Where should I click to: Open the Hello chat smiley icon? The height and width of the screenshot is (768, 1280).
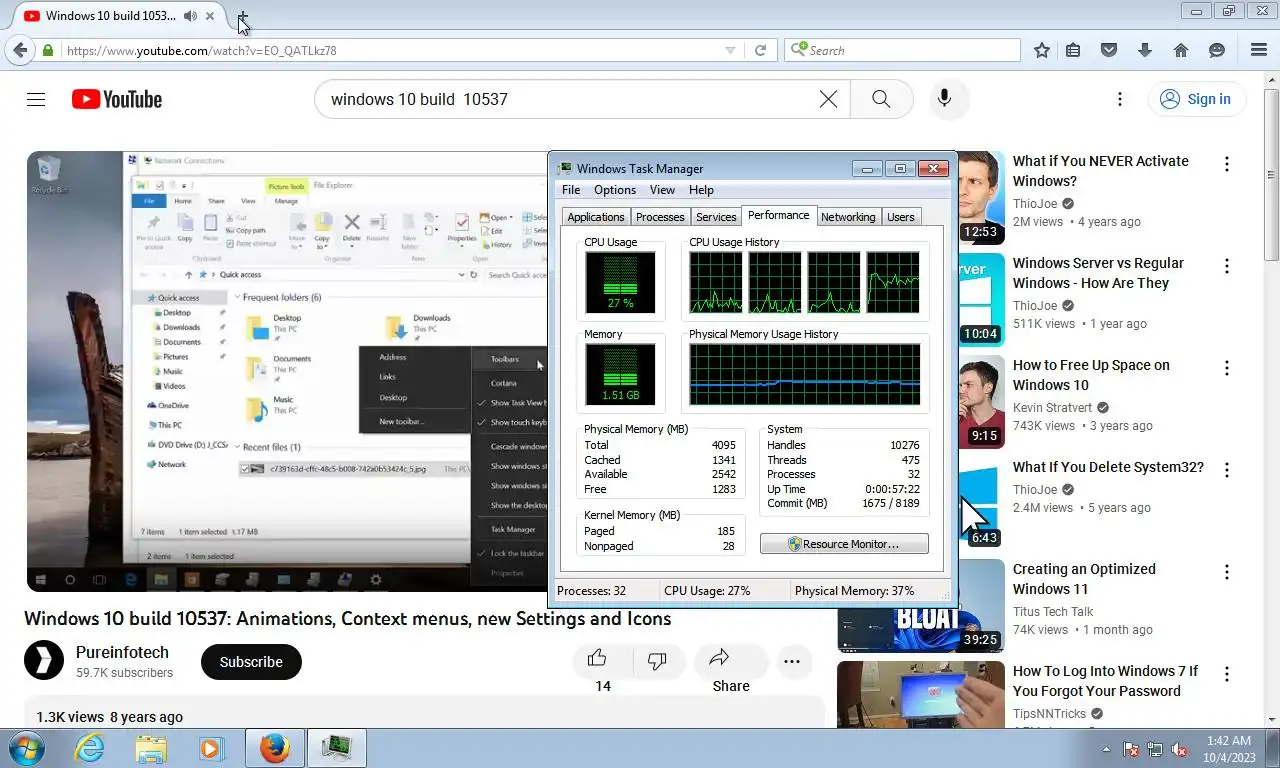pos(1217,50)
